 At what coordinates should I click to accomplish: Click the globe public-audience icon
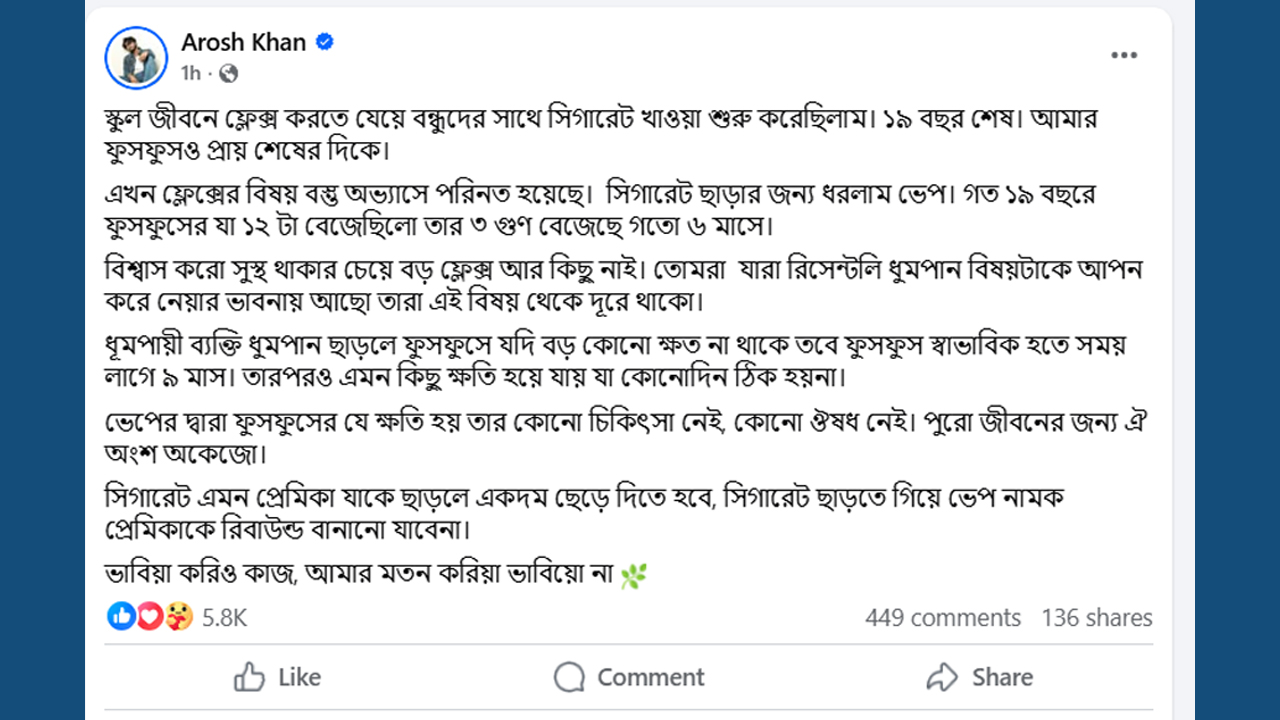228,73
